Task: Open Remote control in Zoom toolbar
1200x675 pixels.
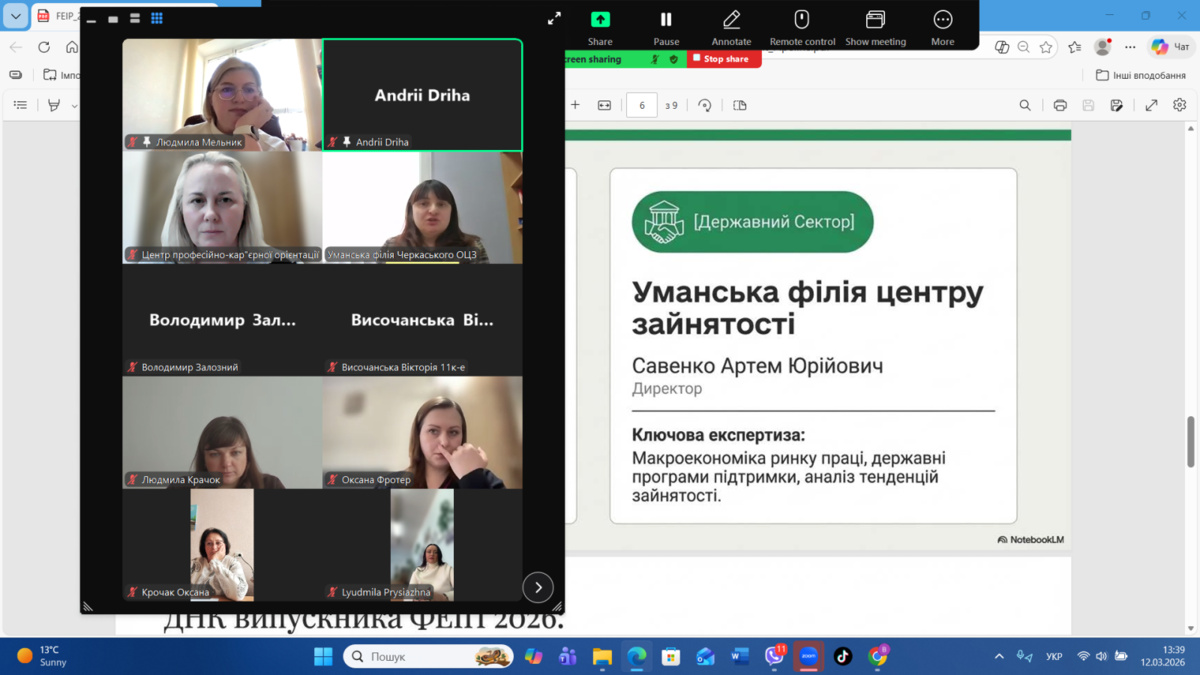Action: (801, 20)
